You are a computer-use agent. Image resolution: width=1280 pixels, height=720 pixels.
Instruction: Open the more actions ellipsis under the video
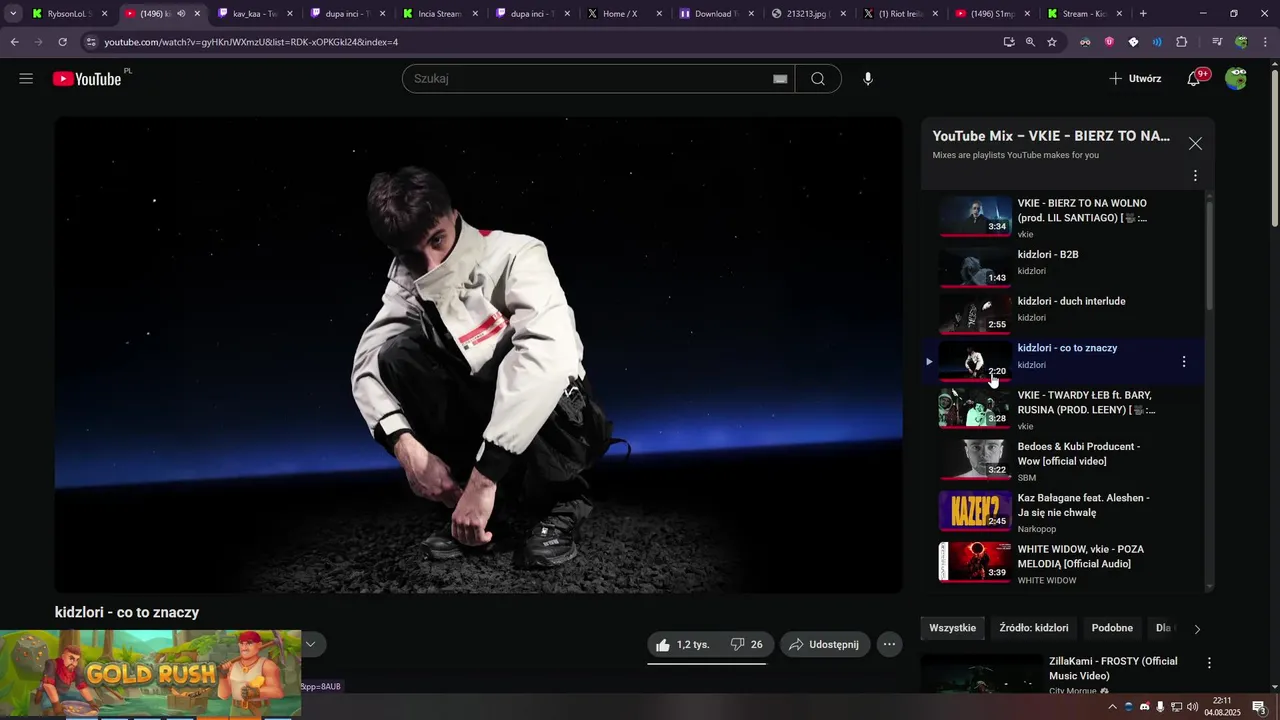click(x=890, y=645)
